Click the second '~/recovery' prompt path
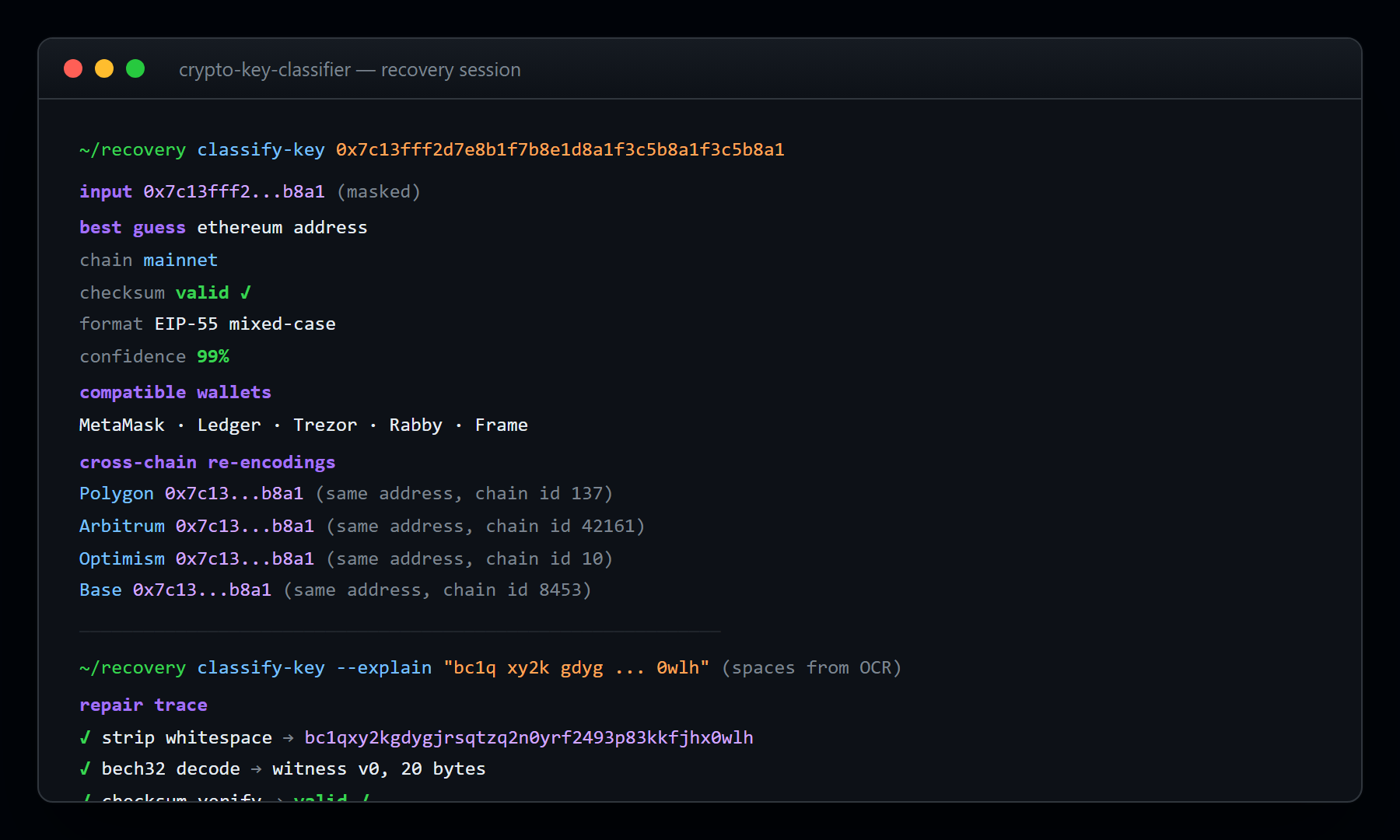 pyautogui.click(x=132, y=667)
